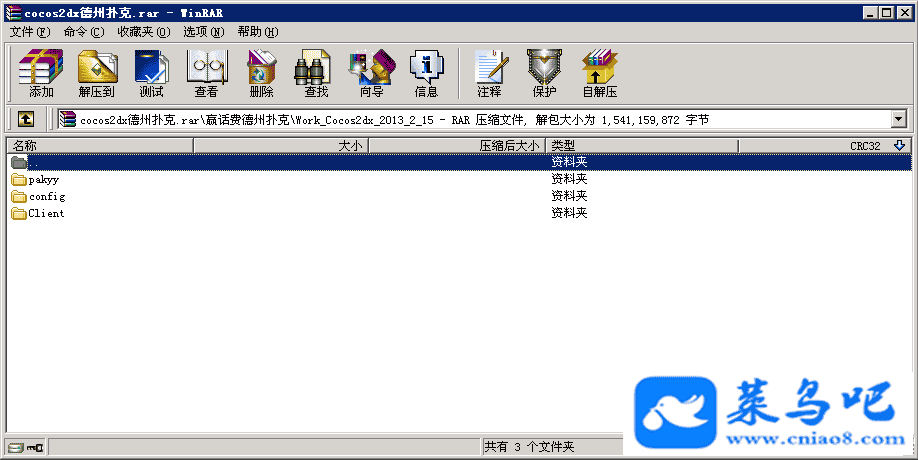Start the 向导 (Wizard) tool
Image resolution: width=918 pixels, height=460 pixels.
(371, 74)
